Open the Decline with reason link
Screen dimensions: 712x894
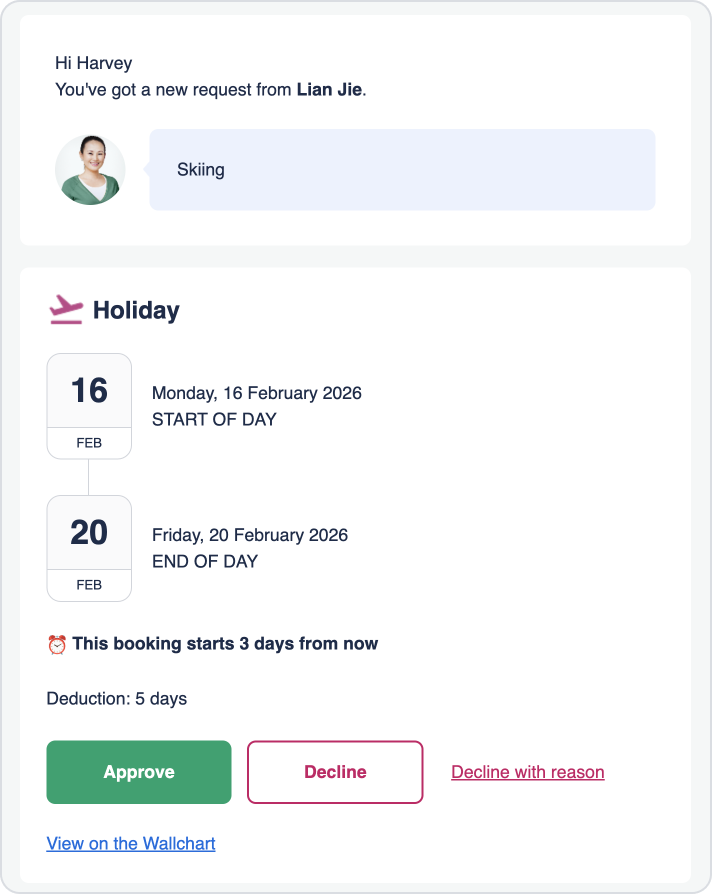[x=527, y=772]
